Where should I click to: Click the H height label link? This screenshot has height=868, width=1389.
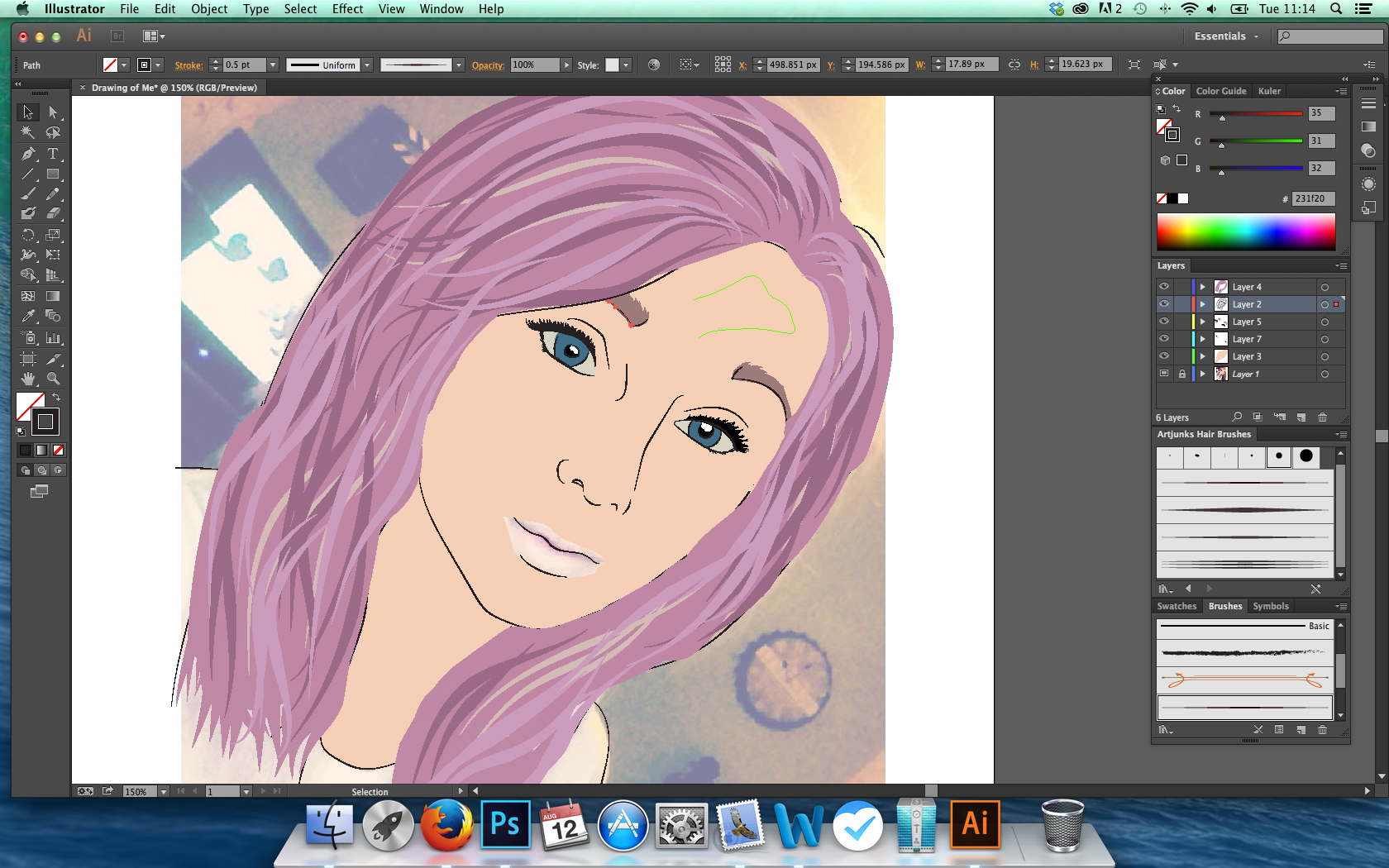click(x=1034, y=65)
